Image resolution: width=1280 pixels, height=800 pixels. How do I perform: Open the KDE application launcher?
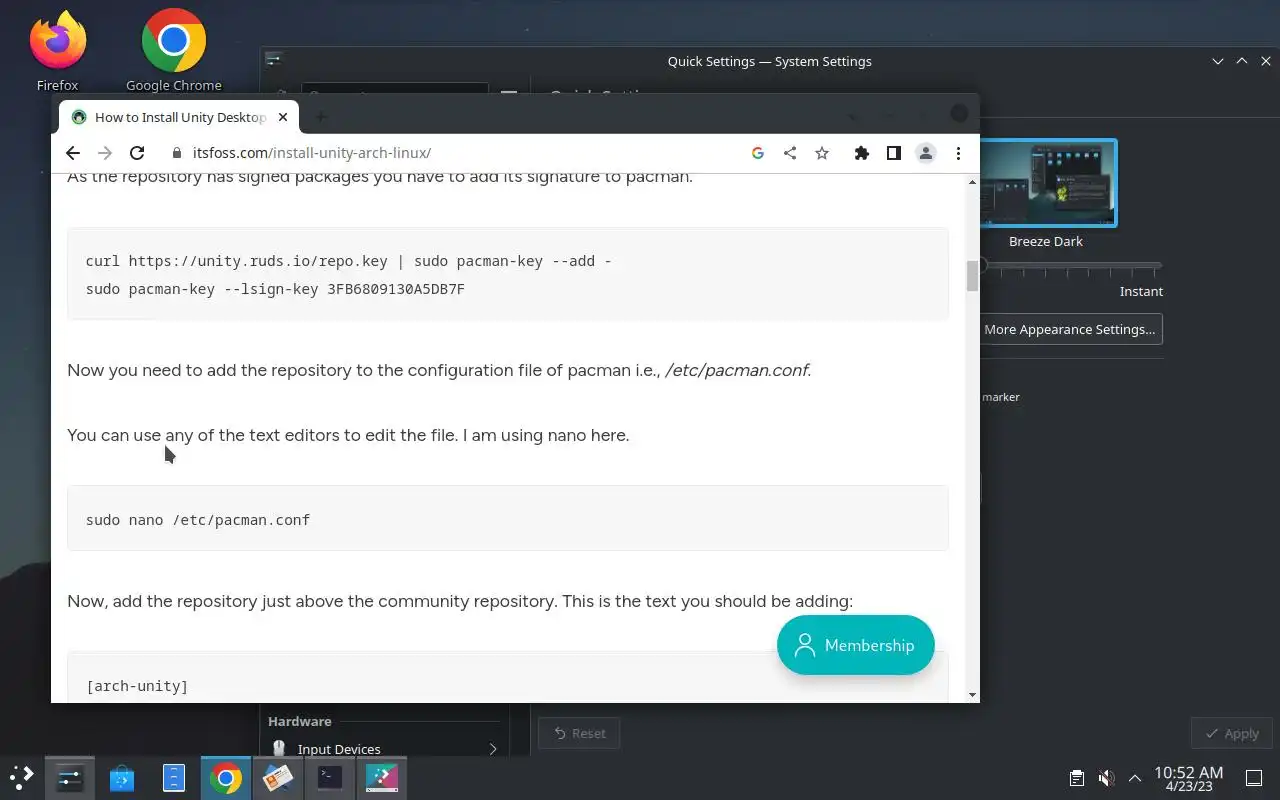click(x=22, y=777)
